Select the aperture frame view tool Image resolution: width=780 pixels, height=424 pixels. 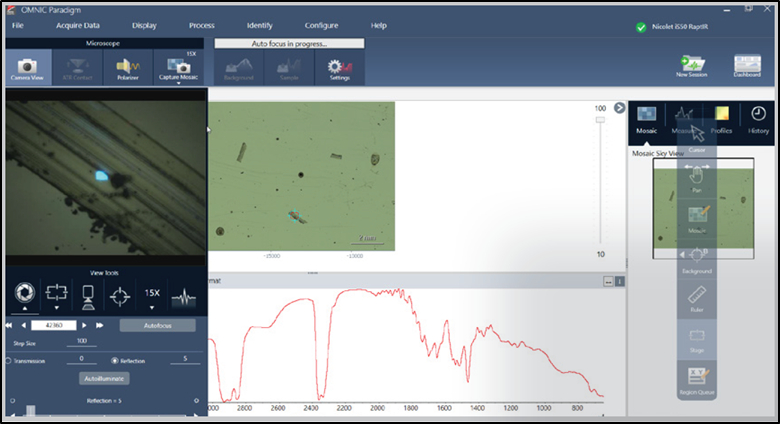point(56,292)
